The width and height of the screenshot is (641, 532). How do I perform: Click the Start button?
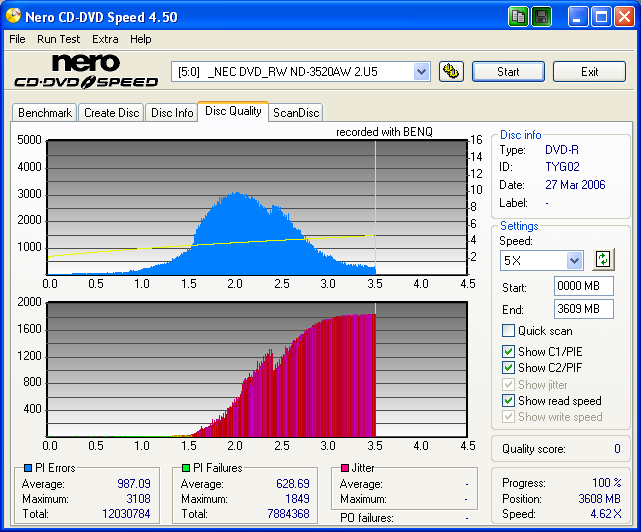coord(508,72)
